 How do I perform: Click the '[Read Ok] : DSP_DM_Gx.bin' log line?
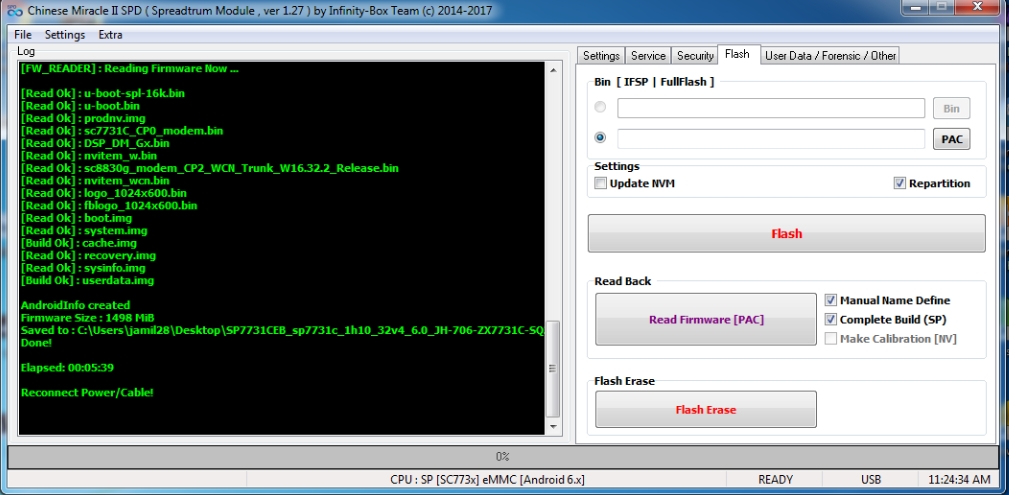[x=95, y=143]
